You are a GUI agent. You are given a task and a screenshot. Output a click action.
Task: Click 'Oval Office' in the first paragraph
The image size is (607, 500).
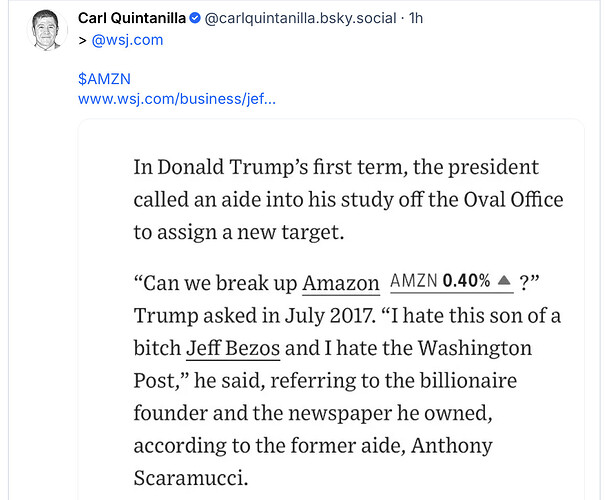pos(513,200)
